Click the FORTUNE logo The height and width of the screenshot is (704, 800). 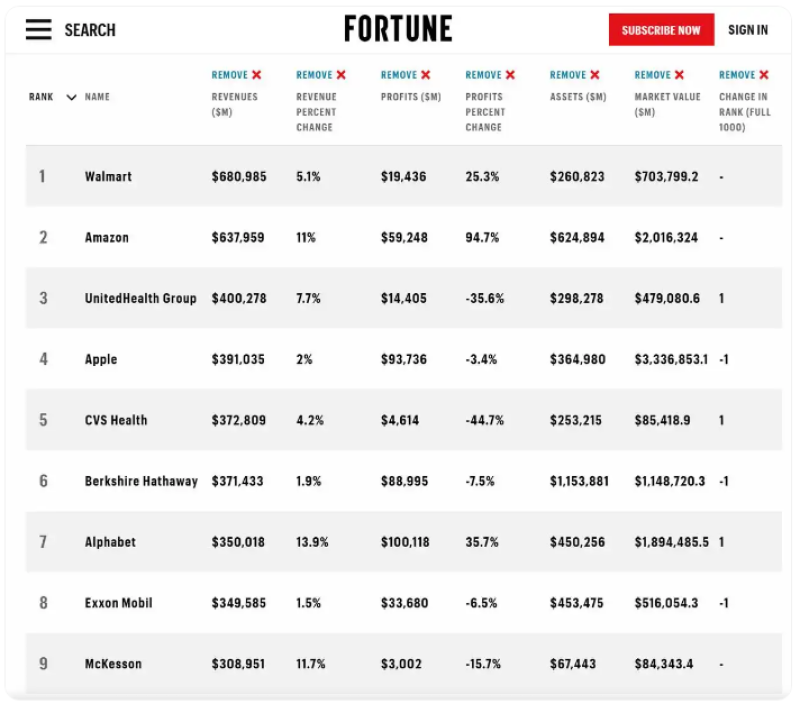tap(398, 29)
